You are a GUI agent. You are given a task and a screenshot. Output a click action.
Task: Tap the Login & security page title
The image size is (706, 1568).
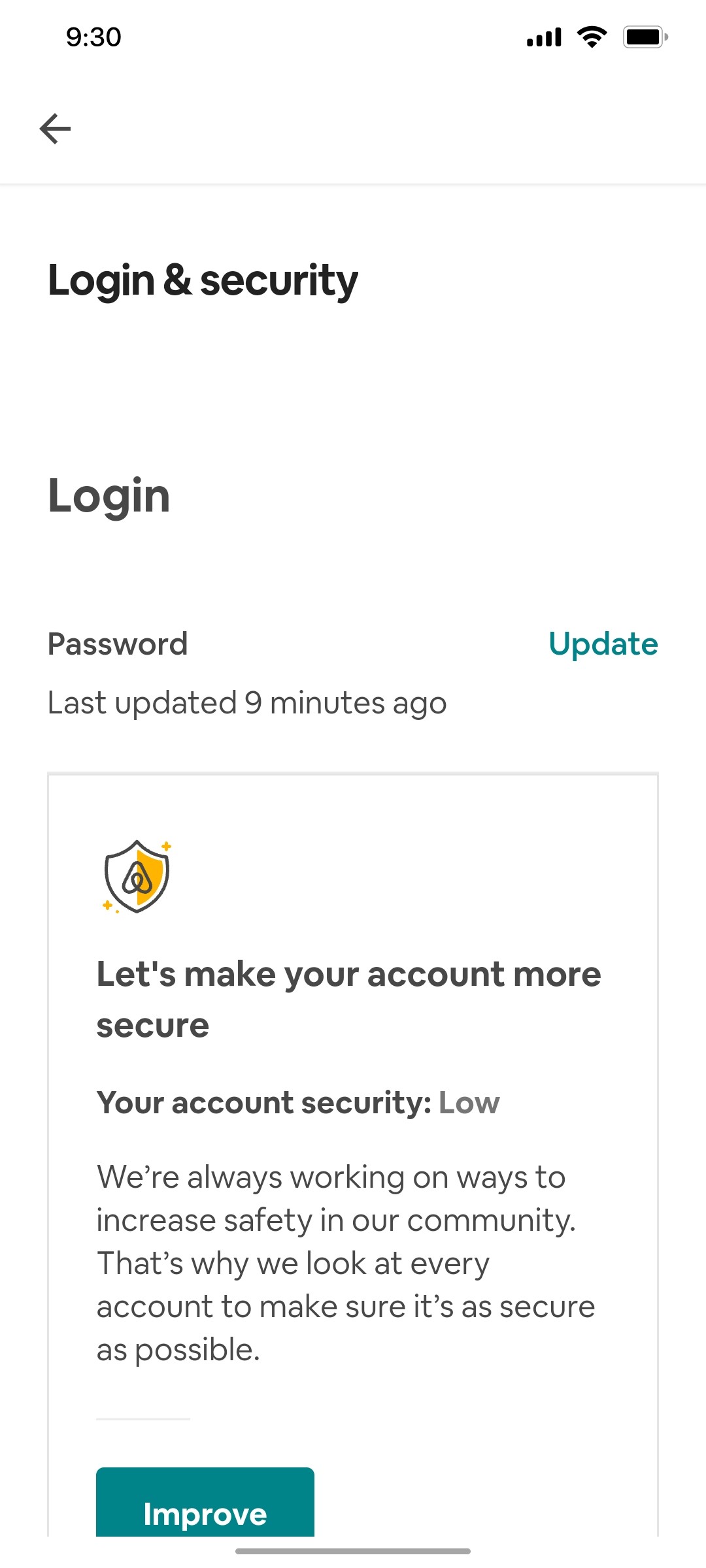coord(203,280)
